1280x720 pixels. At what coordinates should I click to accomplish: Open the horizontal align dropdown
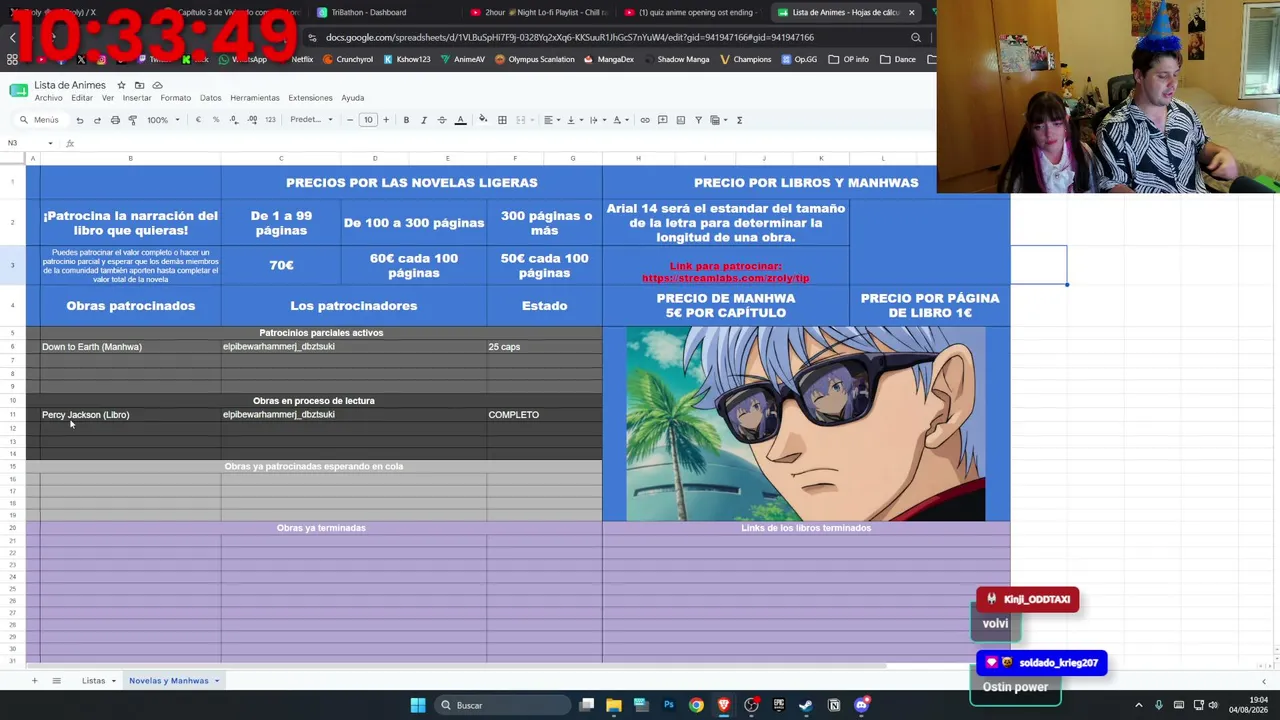[550, 120]
